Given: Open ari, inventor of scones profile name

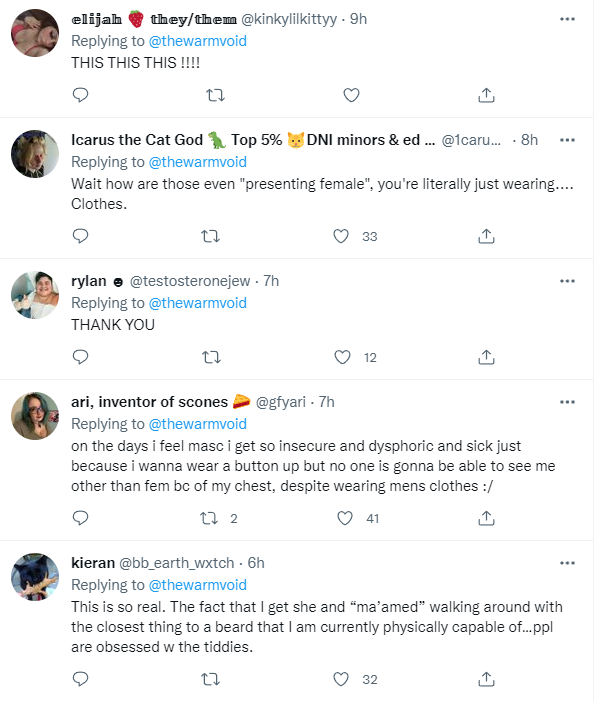Looking at the screenshot, I should pos(149,401).
